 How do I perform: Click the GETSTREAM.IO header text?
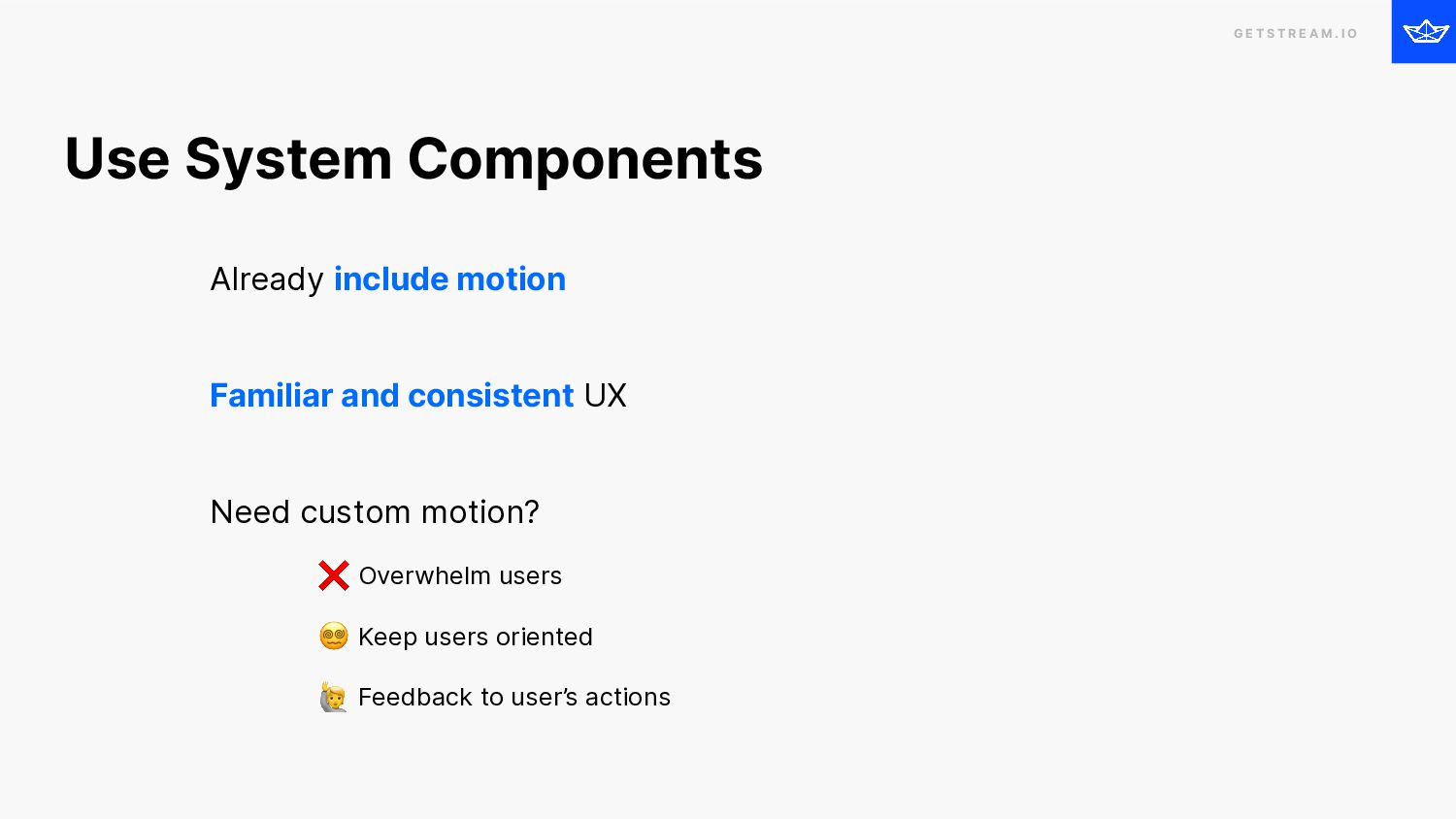point(1296,33)
